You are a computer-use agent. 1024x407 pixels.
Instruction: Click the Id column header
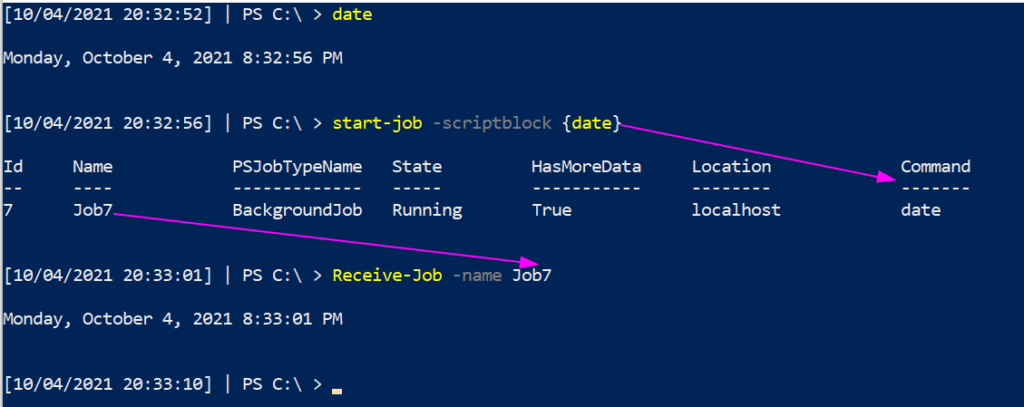(x=12, y=166)
